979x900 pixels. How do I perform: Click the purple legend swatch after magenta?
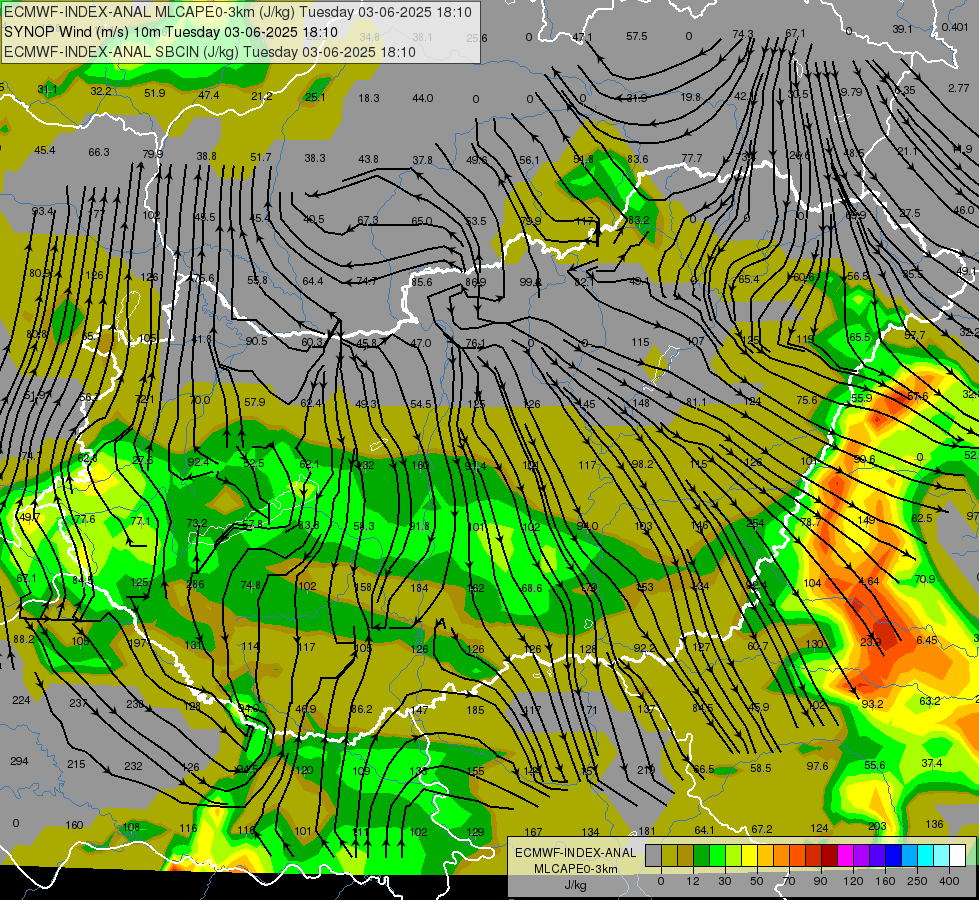[862, 856]
